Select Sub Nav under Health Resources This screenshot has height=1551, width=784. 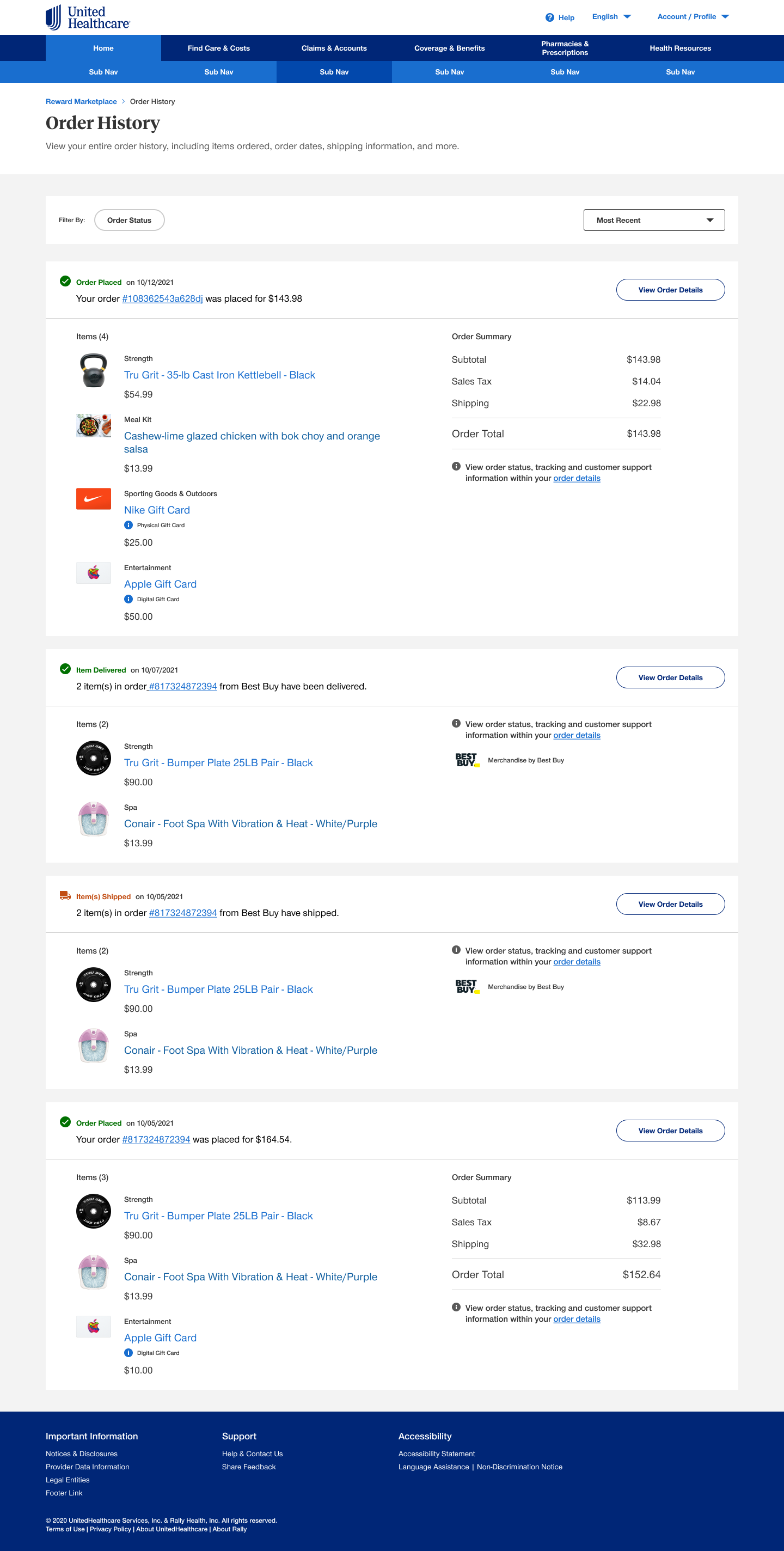tap(681, 72)
